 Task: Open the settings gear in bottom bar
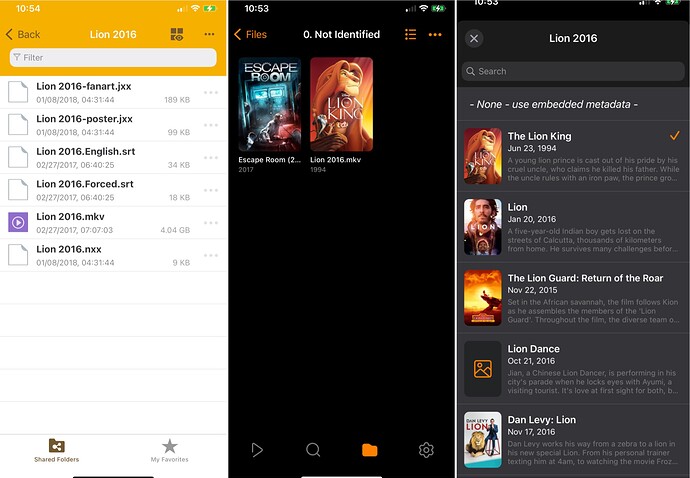pos(426,450)
